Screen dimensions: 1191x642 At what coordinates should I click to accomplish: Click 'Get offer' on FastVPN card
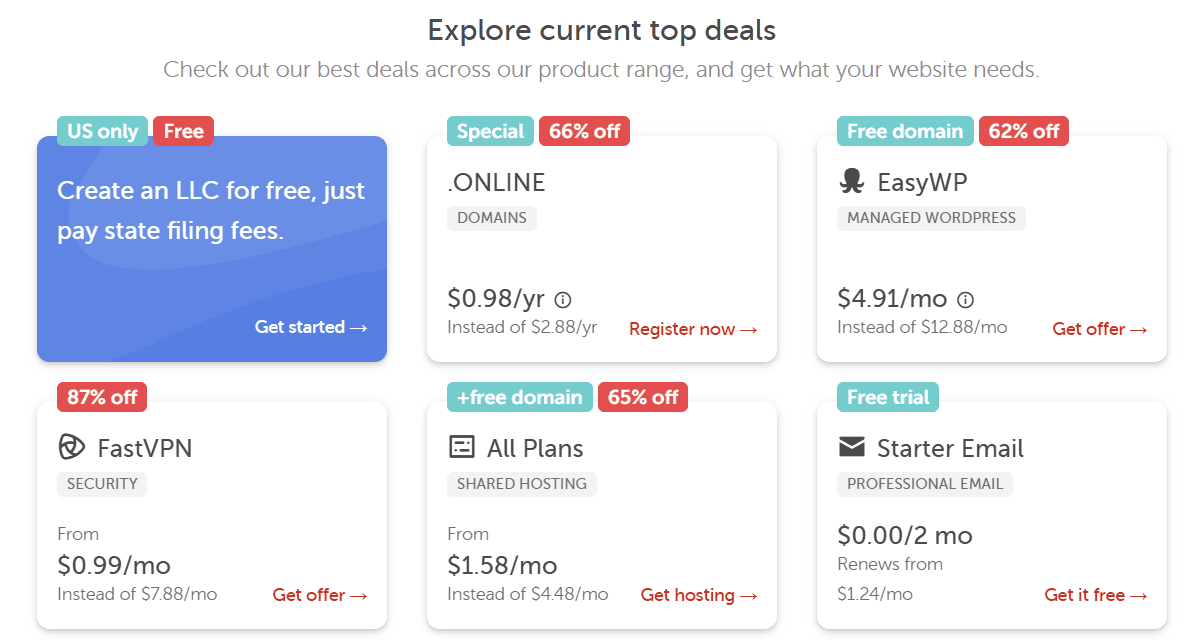click(320, 595)
